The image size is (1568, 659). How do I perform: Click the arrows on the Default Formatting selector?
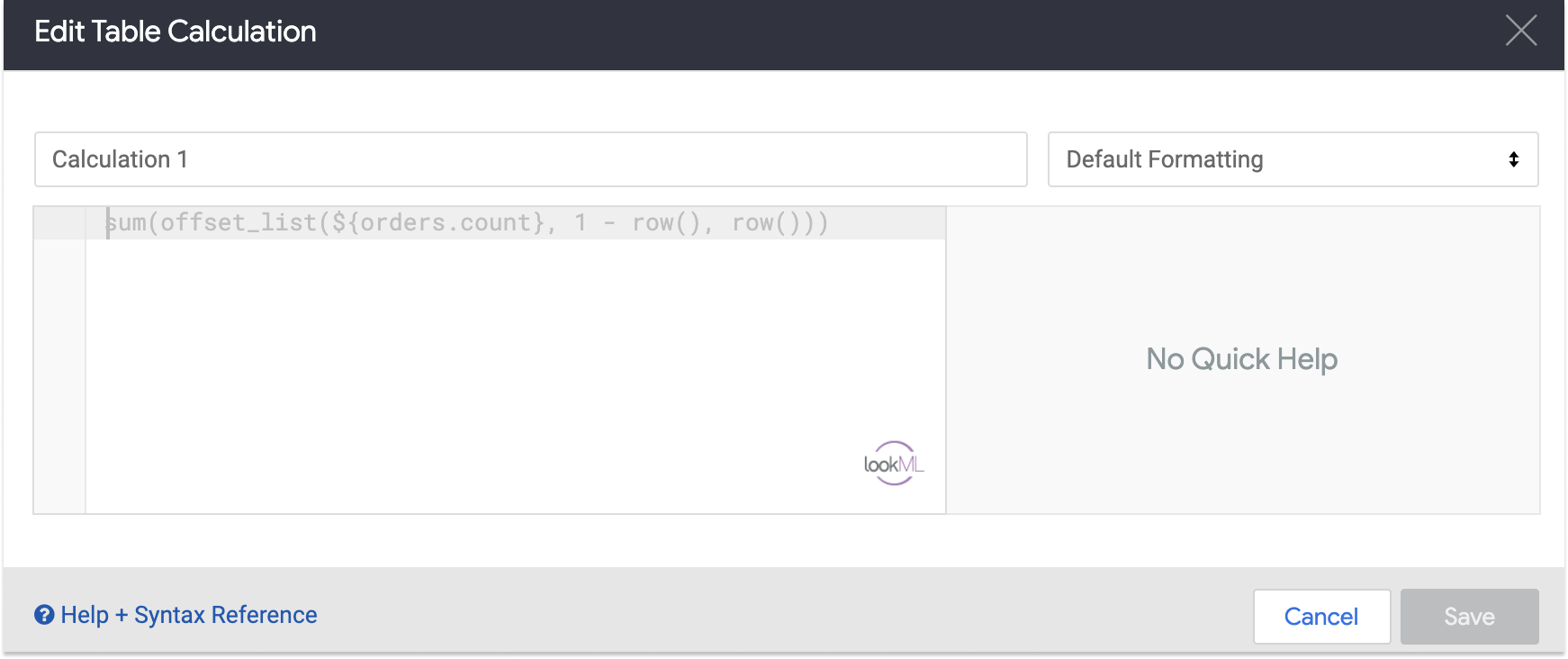pyautogui.click(x=1513, y=159)
